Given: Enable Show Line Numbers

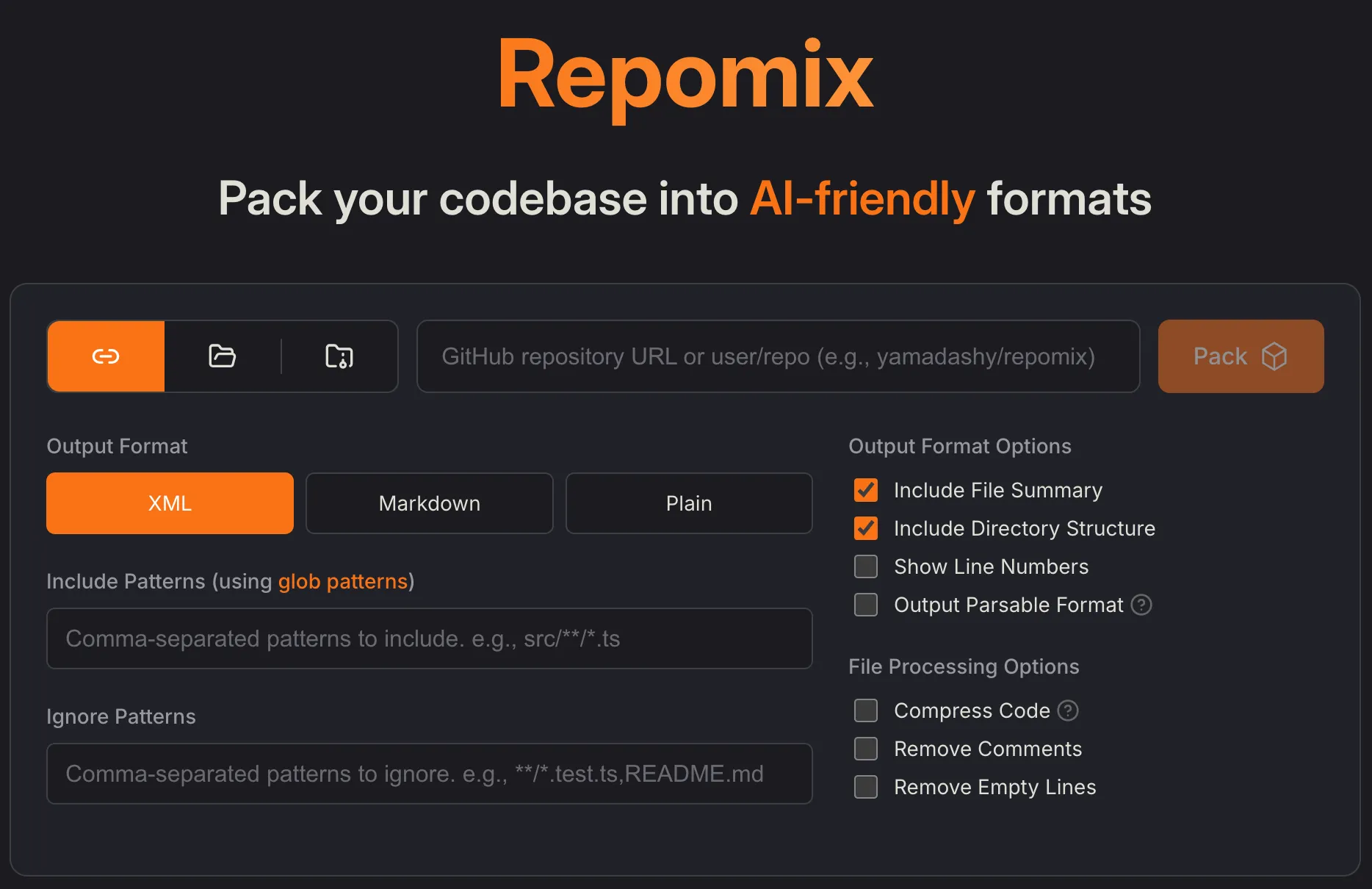Looking at the screenshot, I should click(x=866, y=566).
